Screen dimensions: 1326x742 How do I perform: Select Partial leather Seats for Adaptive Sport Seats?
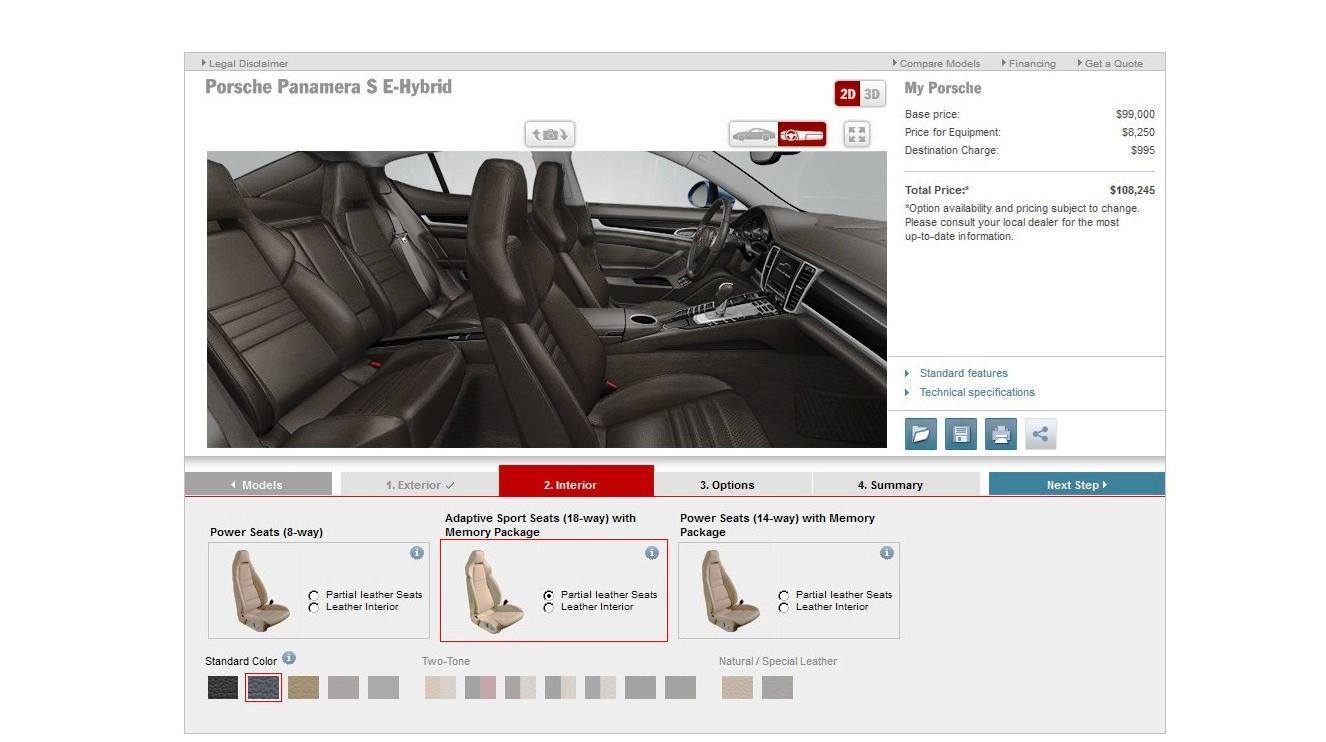pos(549,595)
